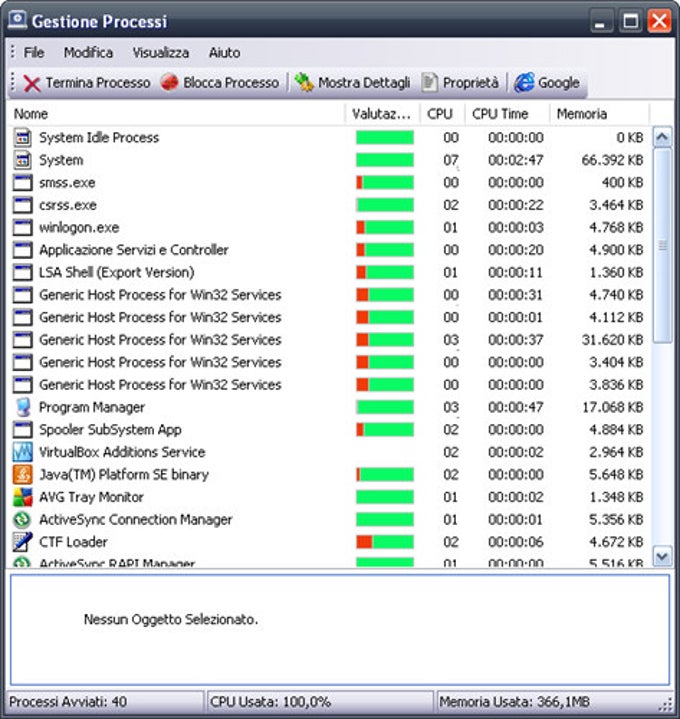Click the Processi Avviati: 40 status entry
This screenshot has width=680, height=719.
pyautogui.click(x=68, y=702)
